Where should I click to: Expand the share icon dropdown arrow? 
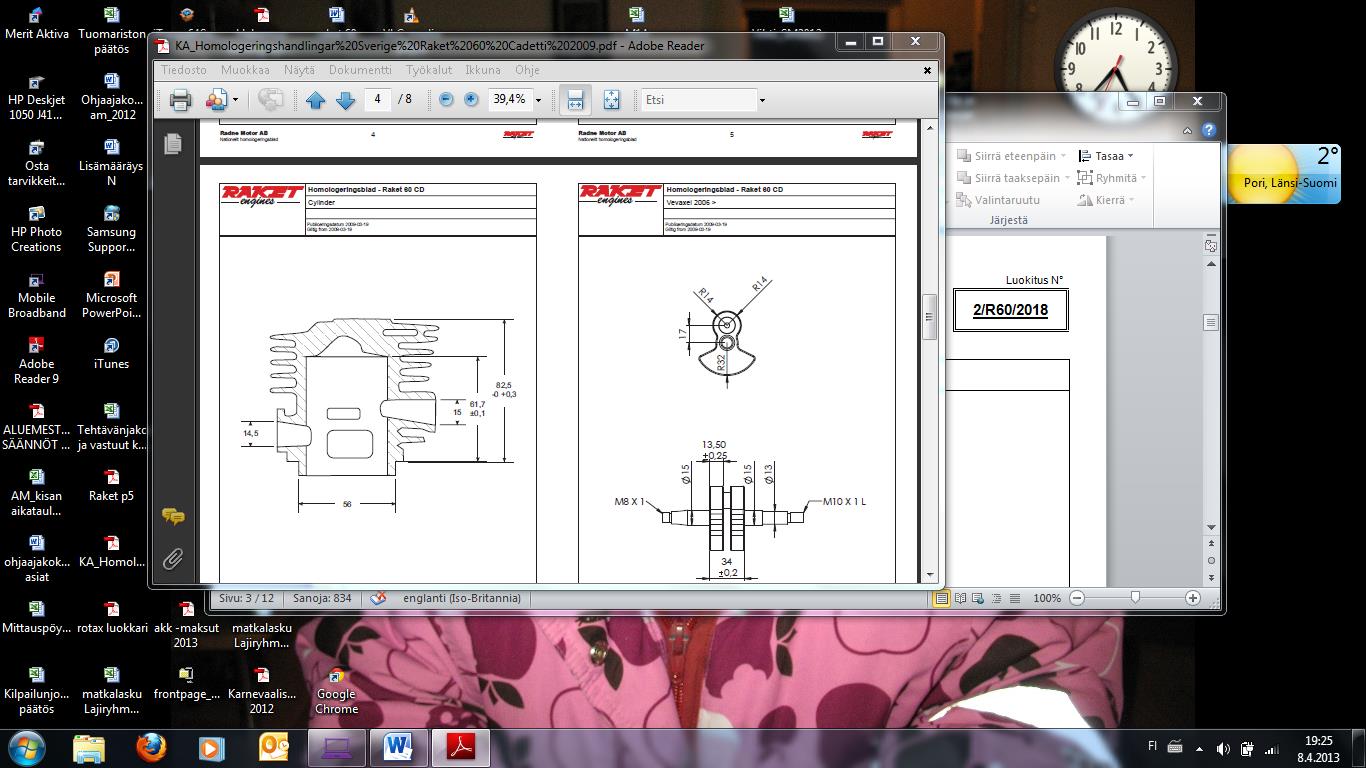click(235, 100)
